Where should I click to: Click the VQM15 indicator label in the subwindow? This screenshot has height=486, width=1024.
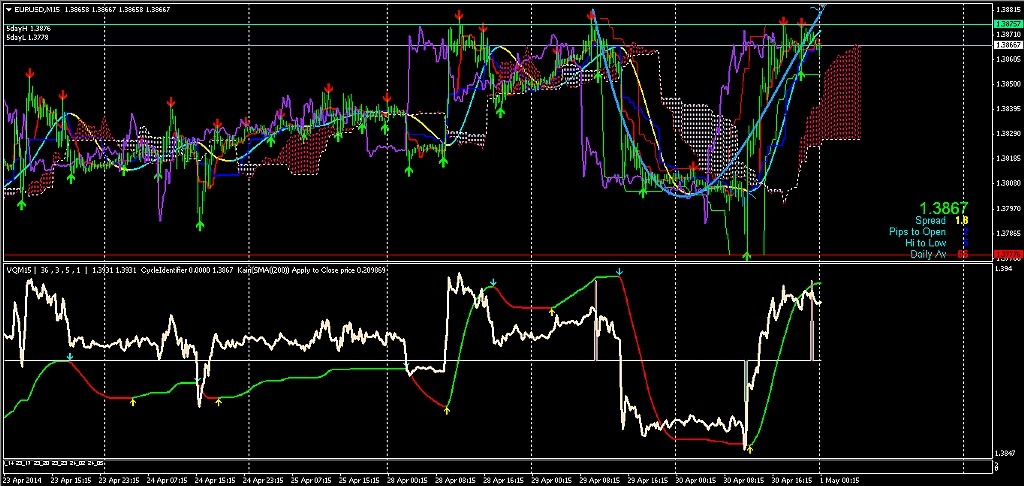[x=18, y=269]
